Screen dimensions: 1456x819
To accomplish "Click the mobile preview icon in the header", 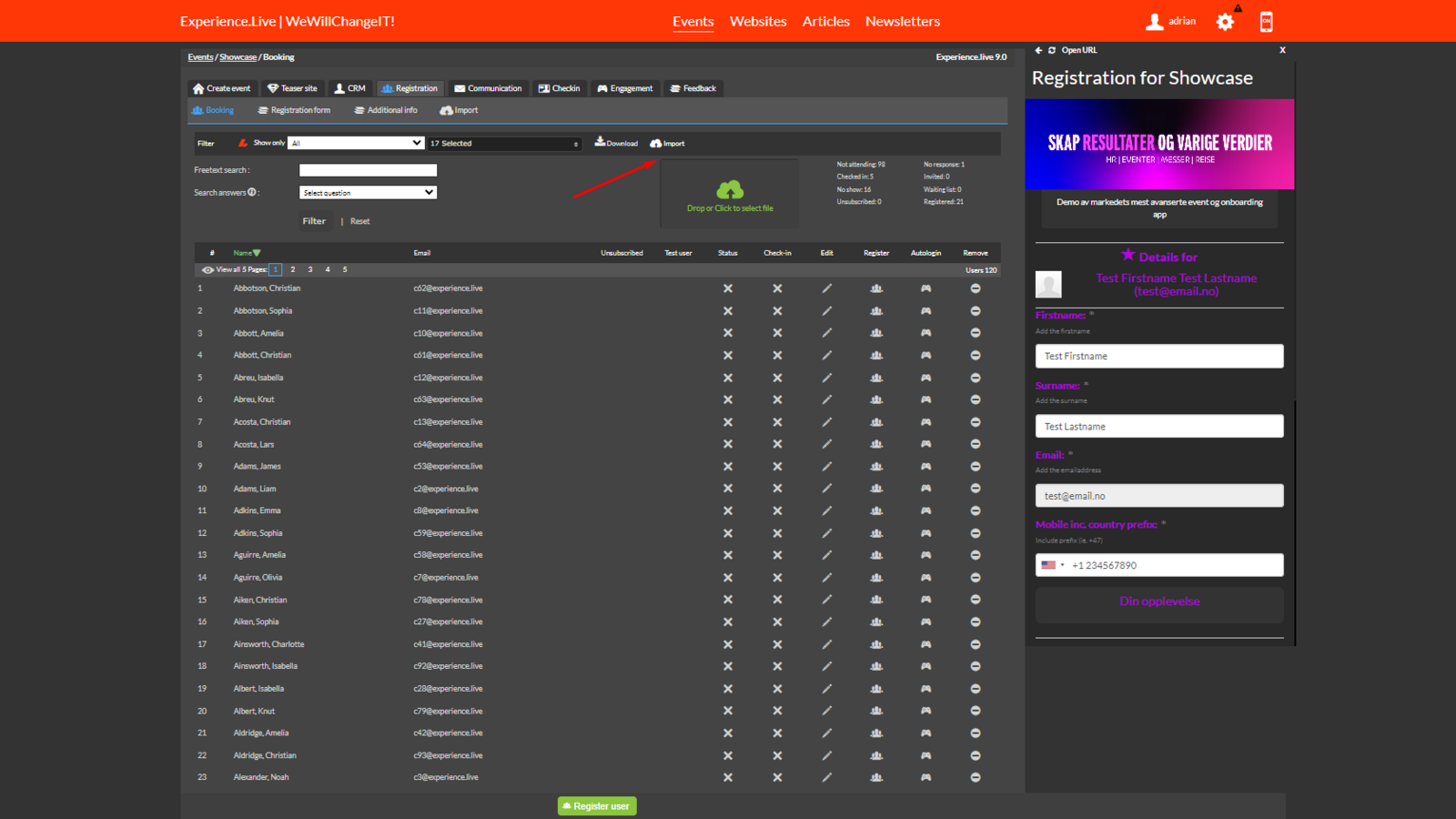I will [x=1266, y=22].
